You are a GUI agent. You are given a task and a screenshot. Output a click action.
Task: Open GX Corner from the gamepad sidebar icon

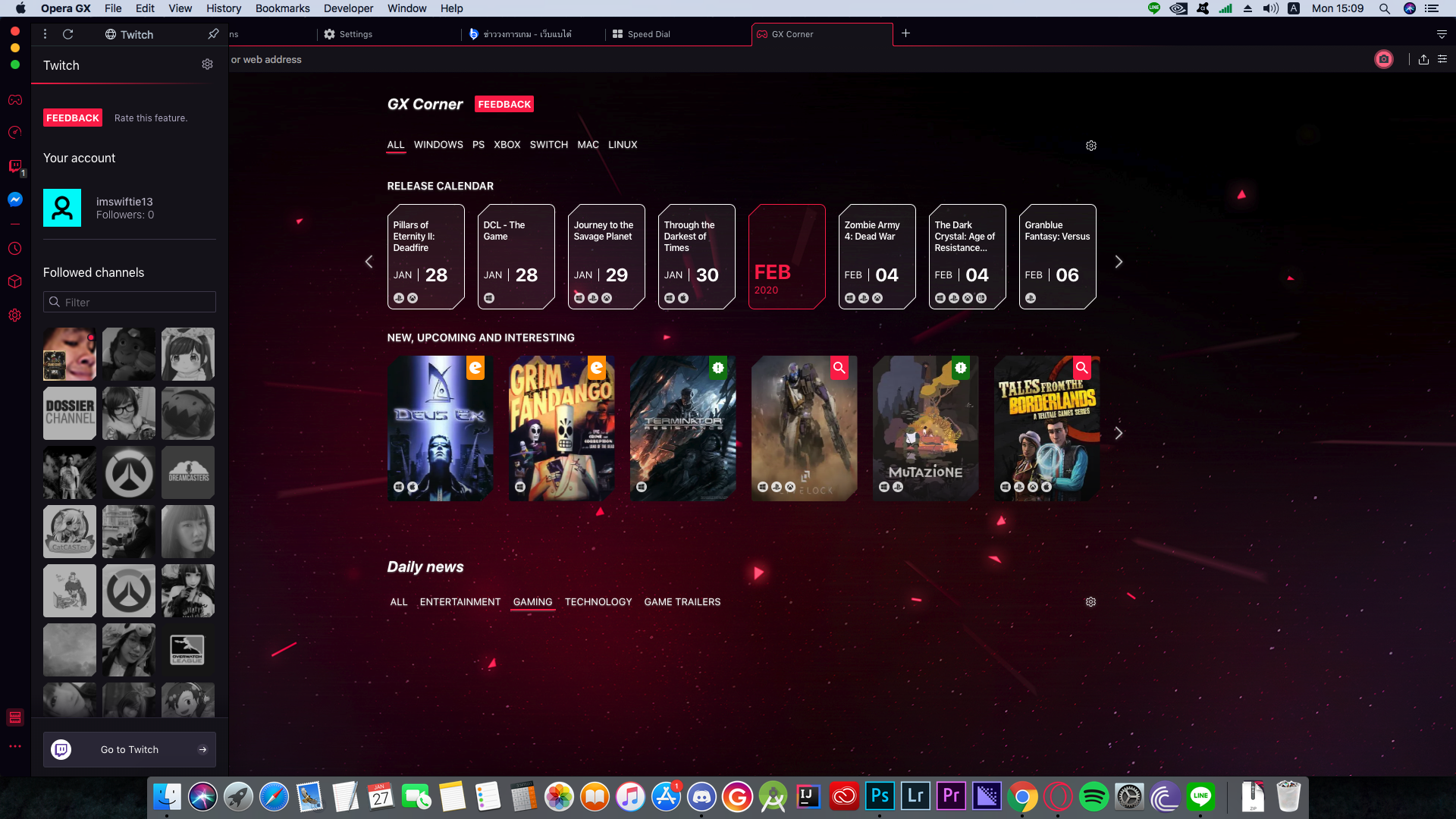(15, 100)
